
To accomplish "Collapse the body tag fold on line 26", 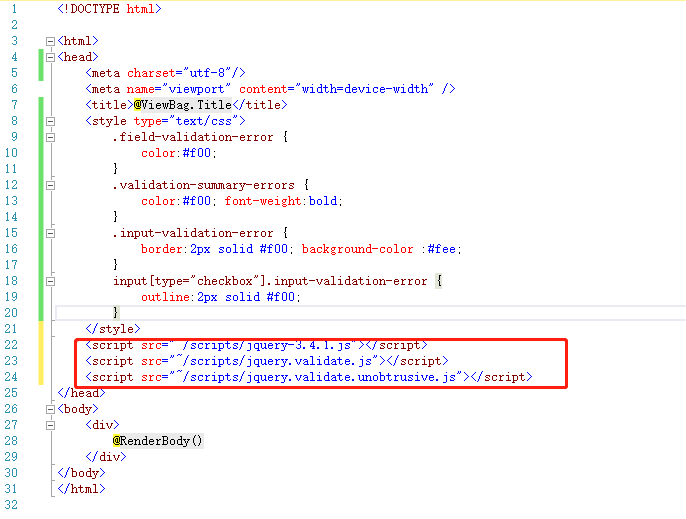I will (x=50, y=410).
